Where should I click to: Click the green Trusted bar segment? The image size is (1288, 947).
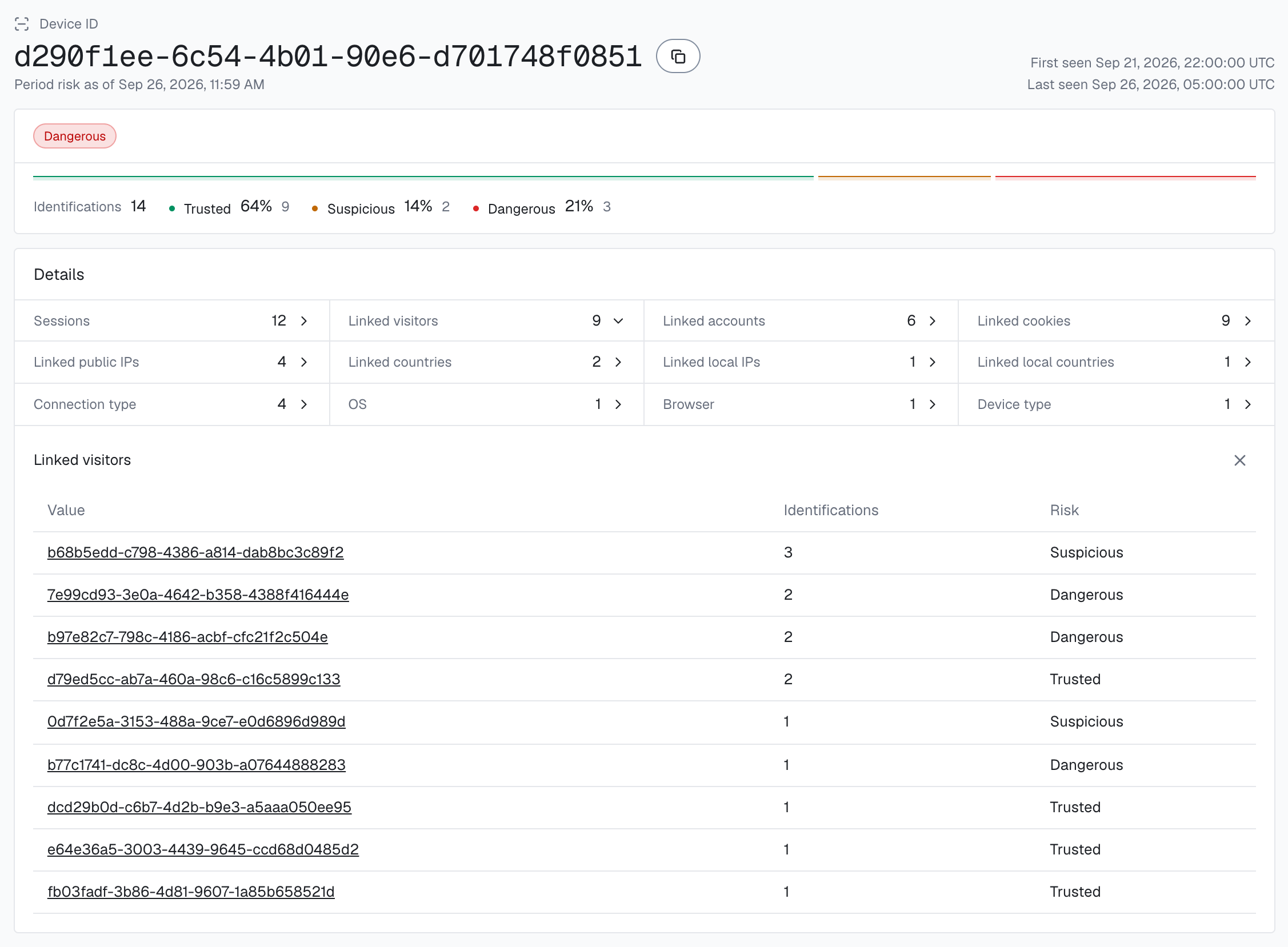tap(423, 178)
